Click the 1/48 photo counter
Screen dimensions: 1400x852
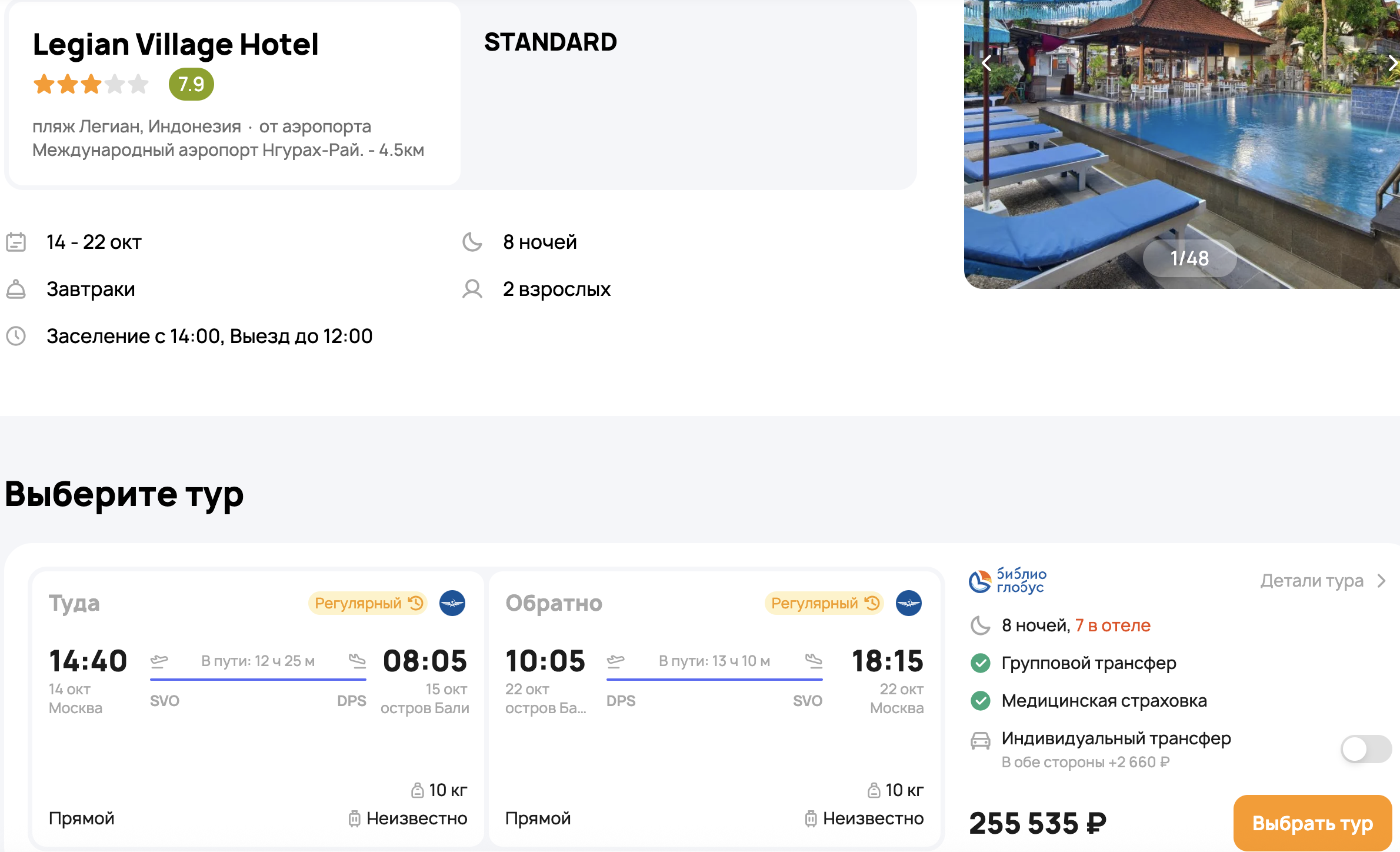point(1189,258)
